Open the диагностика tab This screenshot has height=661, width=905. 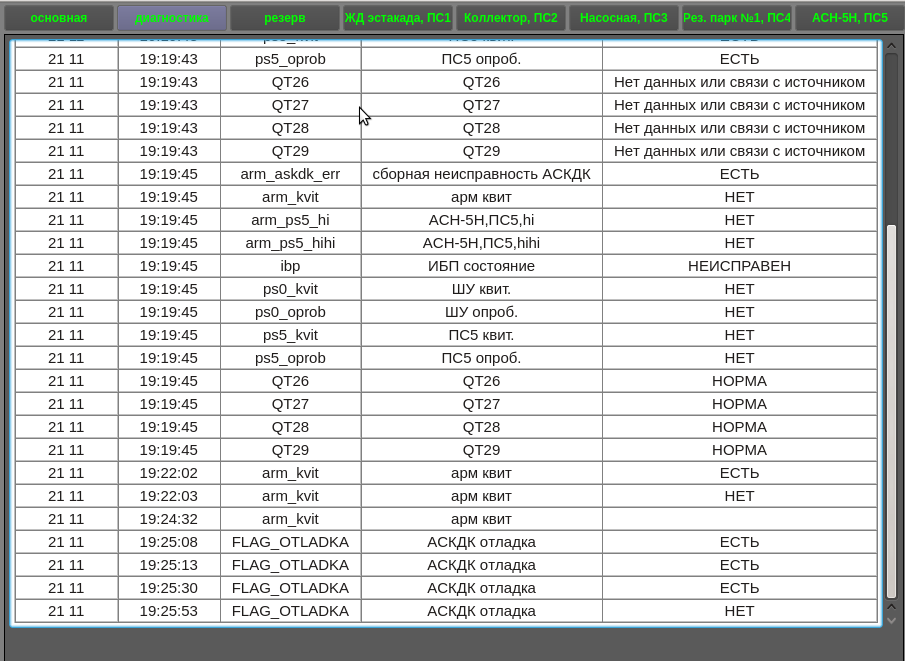pos(172,18)
